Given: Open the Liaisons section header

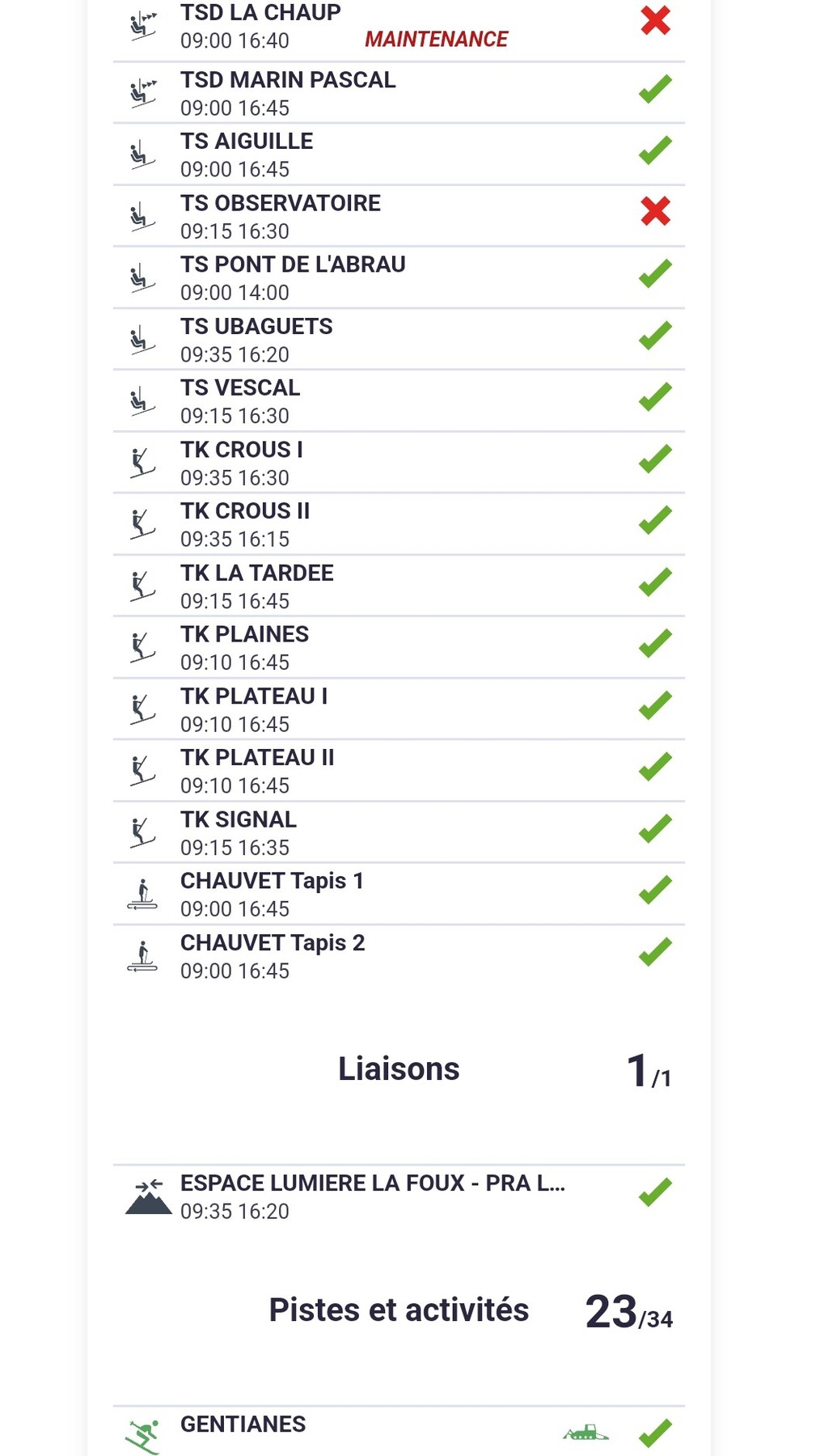Looking at the screenshot, I should pos(399,1069).
